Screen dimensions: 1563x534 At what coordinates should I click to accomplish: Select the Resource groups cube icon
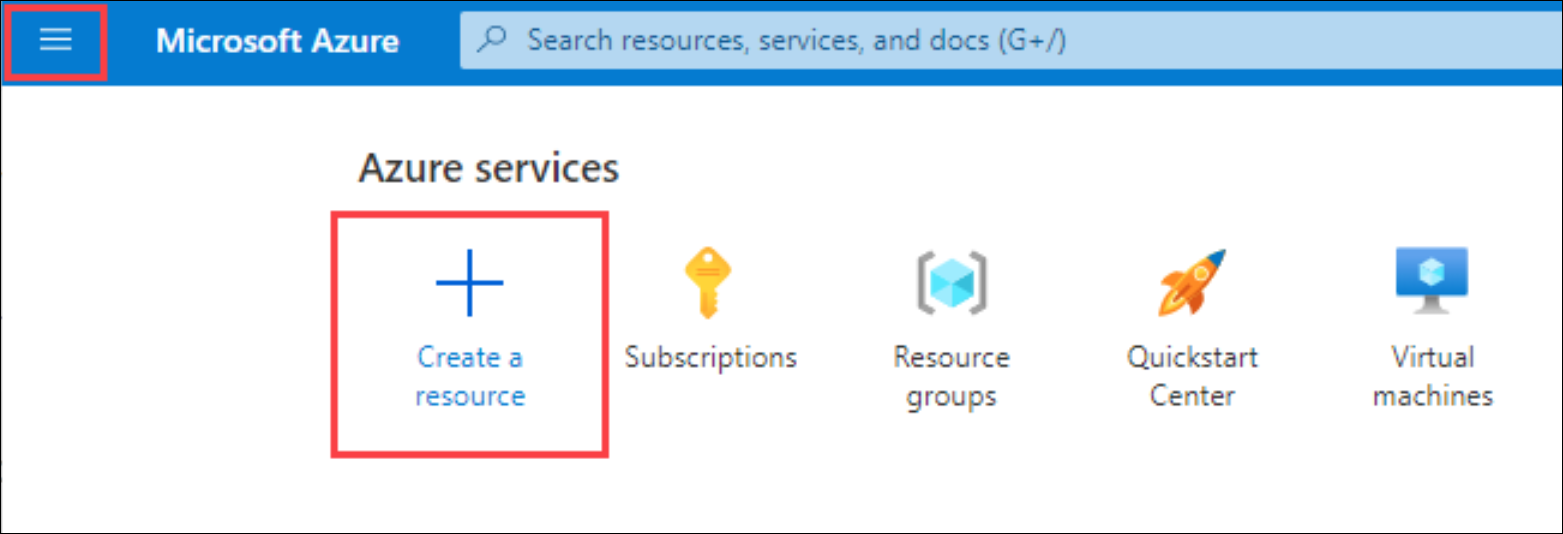coord(951,284)
